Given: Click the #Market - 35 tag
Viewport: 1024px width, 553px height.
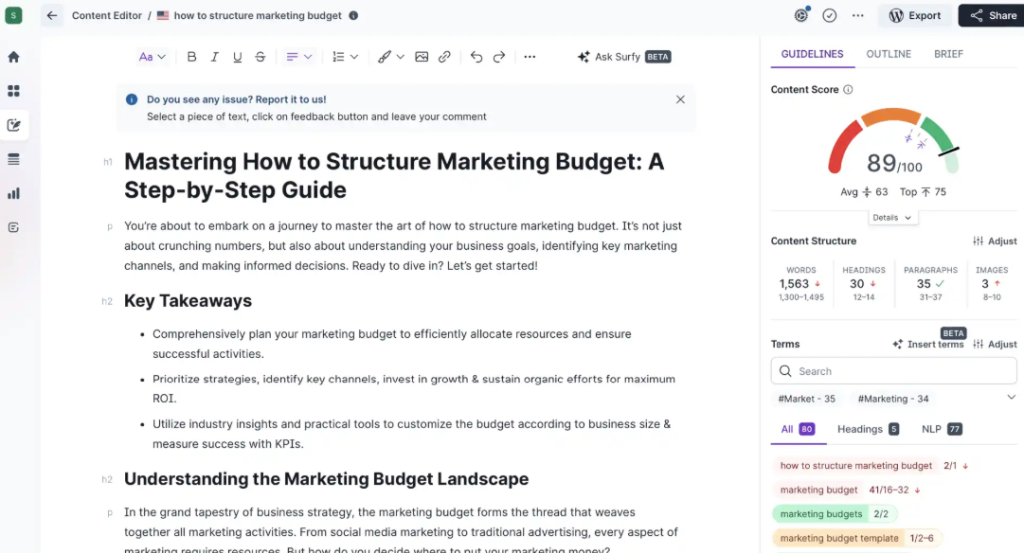Looking at the screenshot, I should [807, 398].
